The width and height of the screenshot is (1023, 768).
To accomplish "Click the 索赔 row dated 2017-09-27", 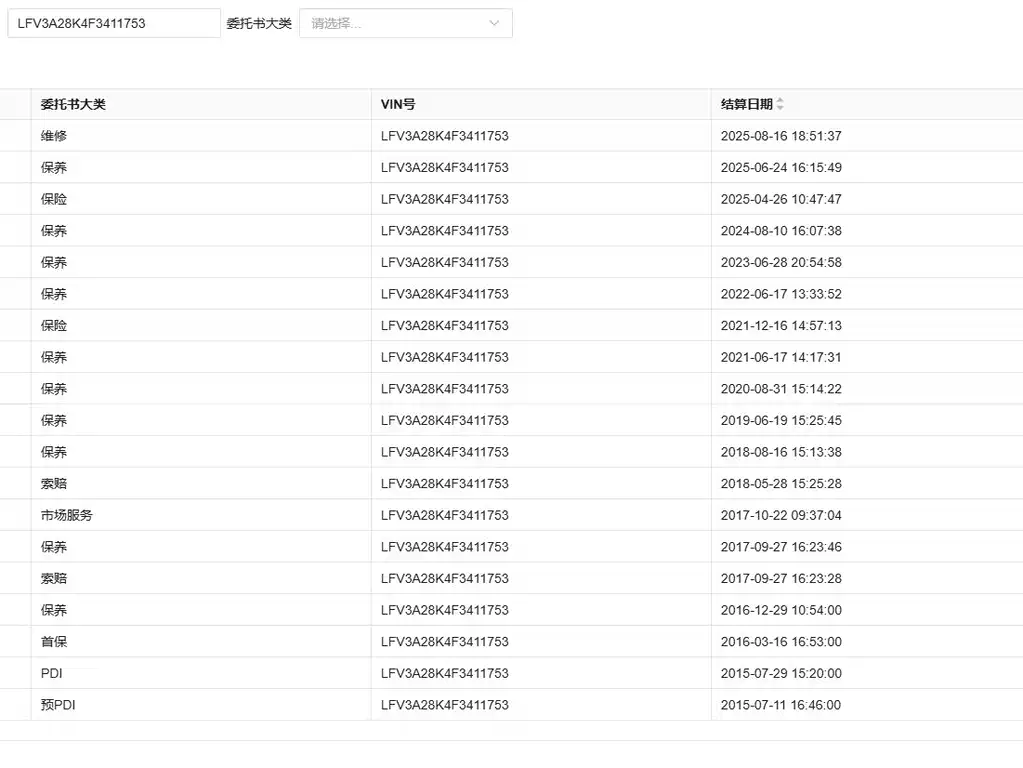I will point(512,579).
